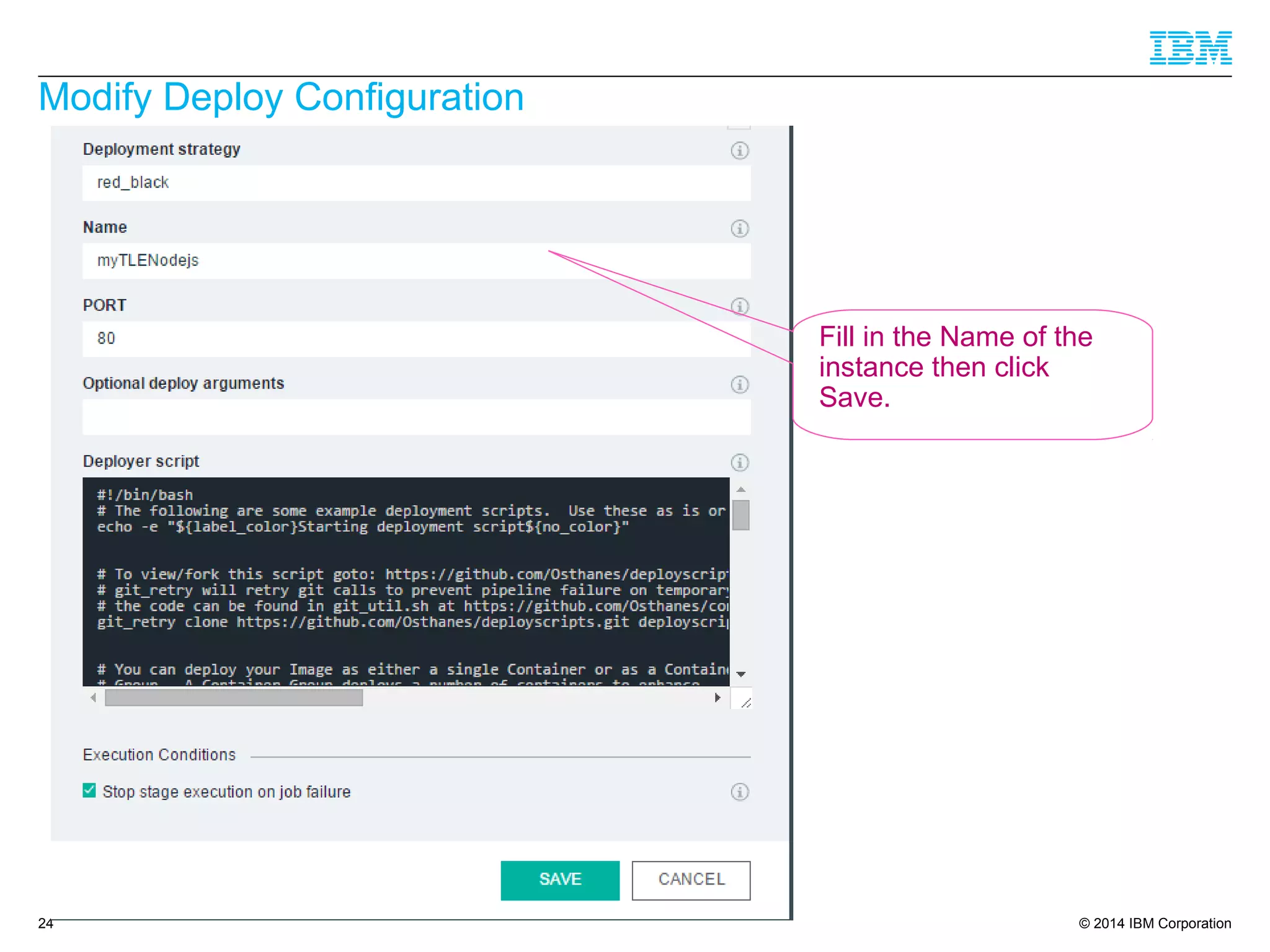The width and height of the screenshot is (1270, 952).
Task: Click the 'echo -e' script line
Action: tap(363, 527)
